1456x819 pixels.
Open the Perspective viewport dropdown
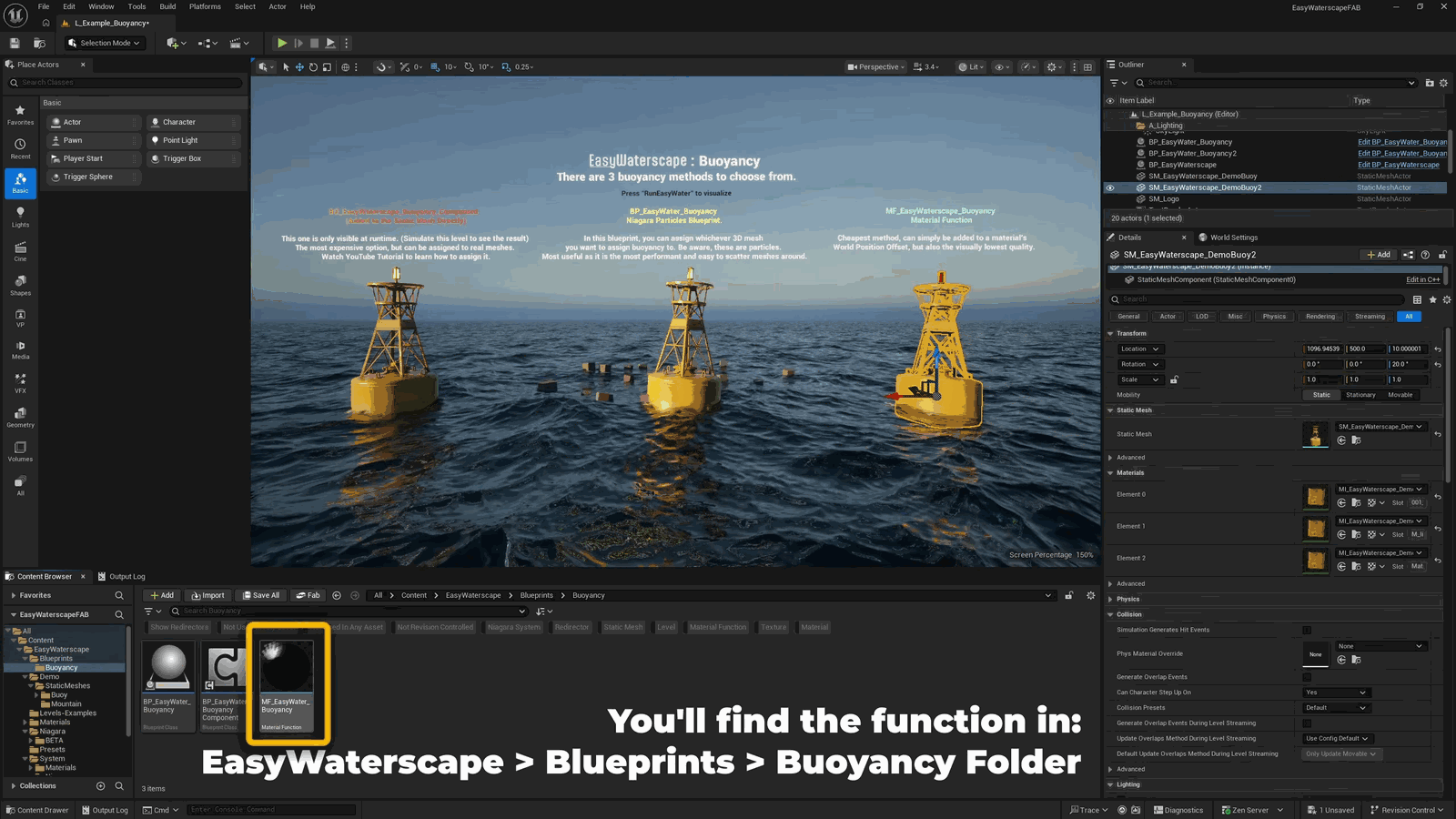(x=875, y=66)
